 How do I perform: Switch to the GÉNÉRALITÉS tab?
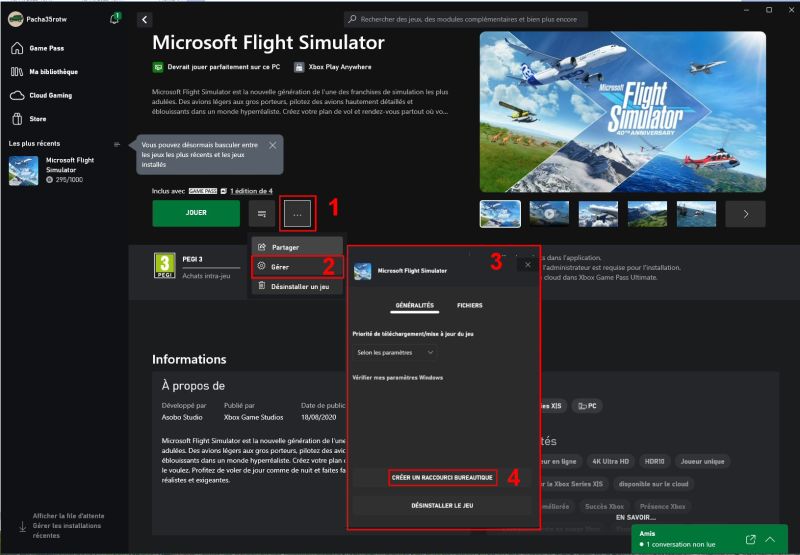415,305
